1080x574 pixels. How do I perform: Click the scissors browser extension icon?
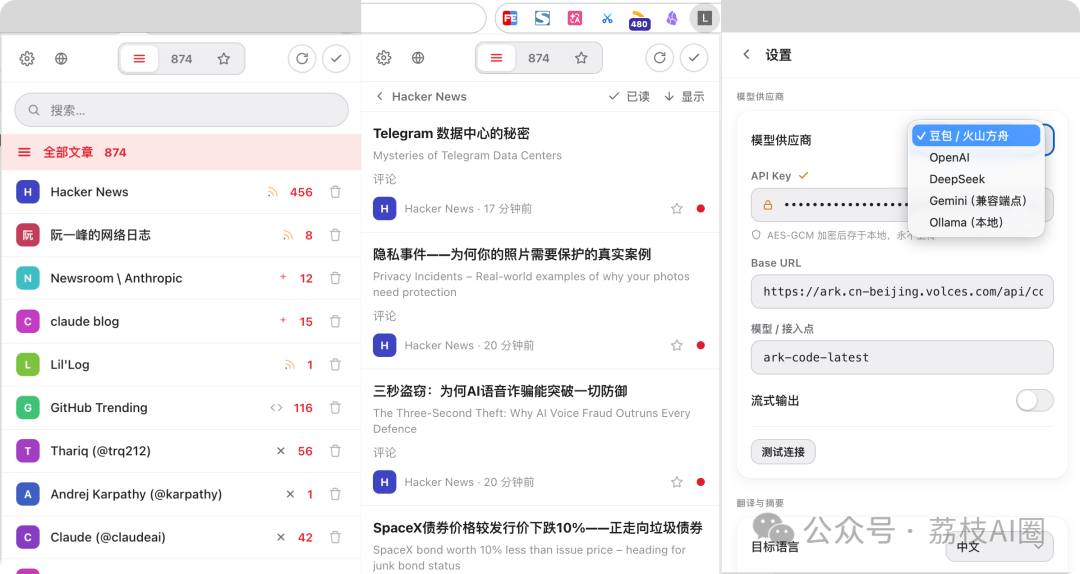click(607, 19)
